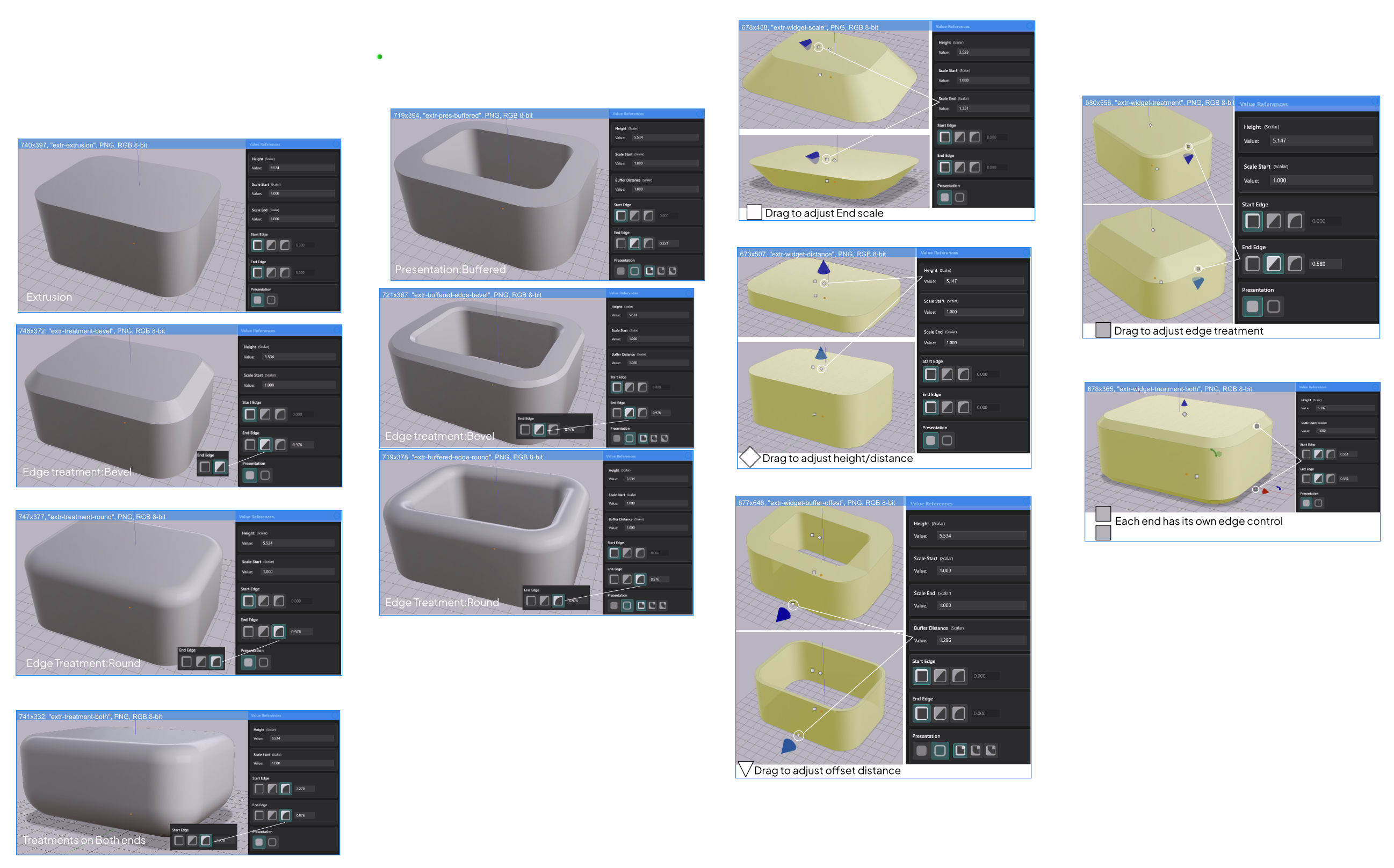Toggle buffered Presentation in extr-extrusion image
The image size is (1394, 868).
(x=271, y=300)
